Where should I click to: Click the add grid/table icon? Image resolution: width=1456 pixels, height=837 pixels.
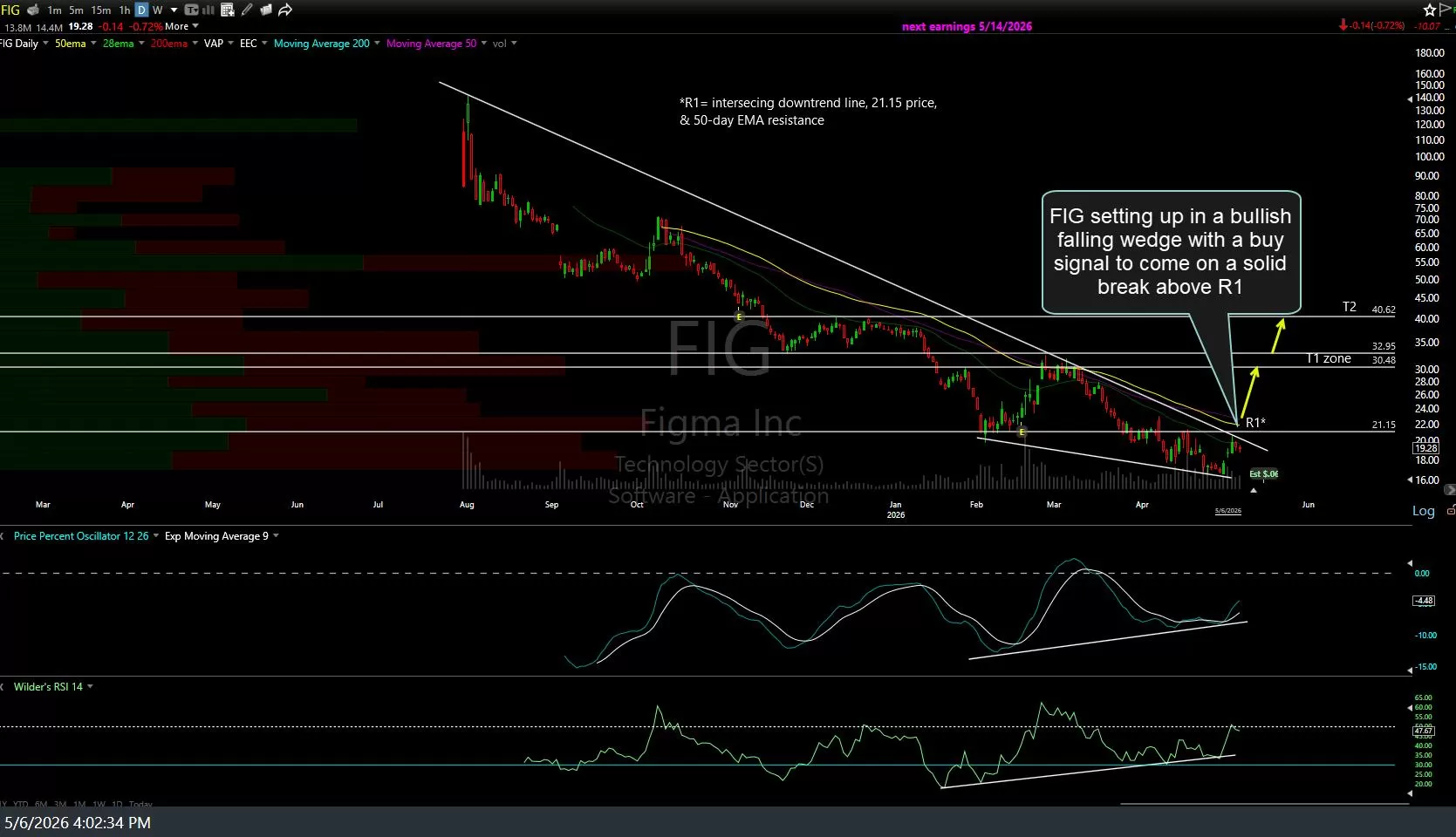coord(228,10)
